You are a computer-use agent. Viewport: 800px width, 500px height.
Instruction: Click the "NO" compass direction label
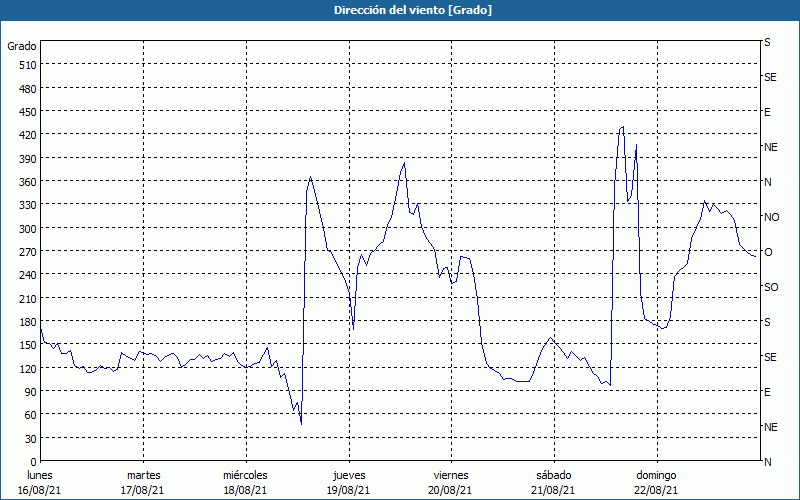[x=771, y=217]
